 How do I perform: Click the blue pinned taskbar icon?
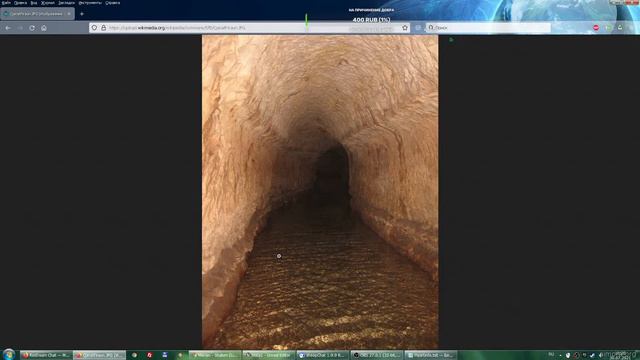[x=165, y=355]
